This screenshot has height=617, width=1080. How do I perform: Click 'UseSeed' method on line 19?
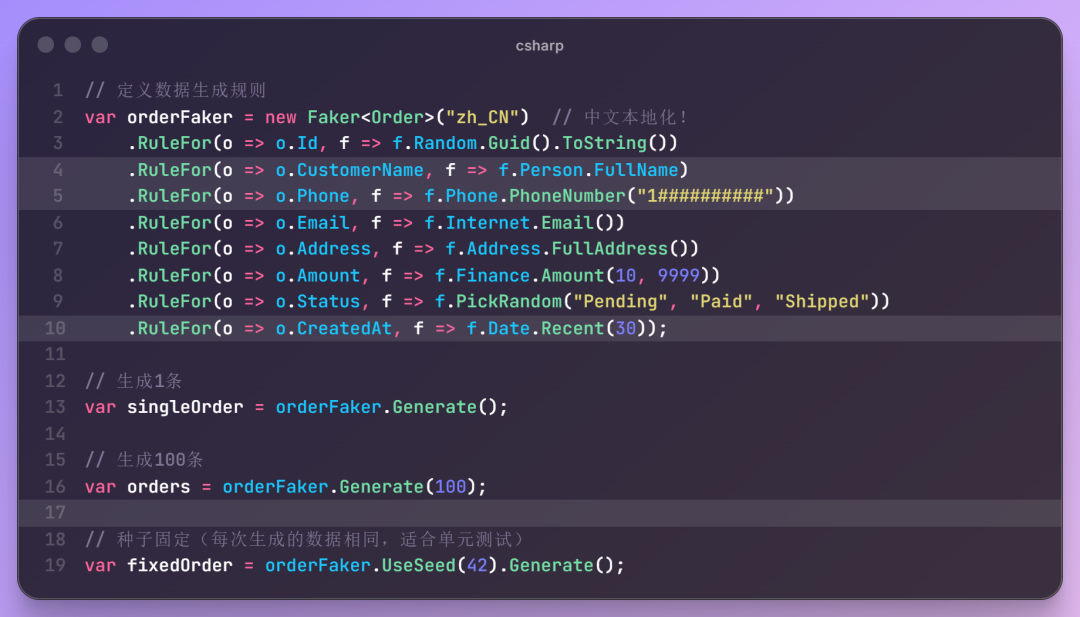419,565
